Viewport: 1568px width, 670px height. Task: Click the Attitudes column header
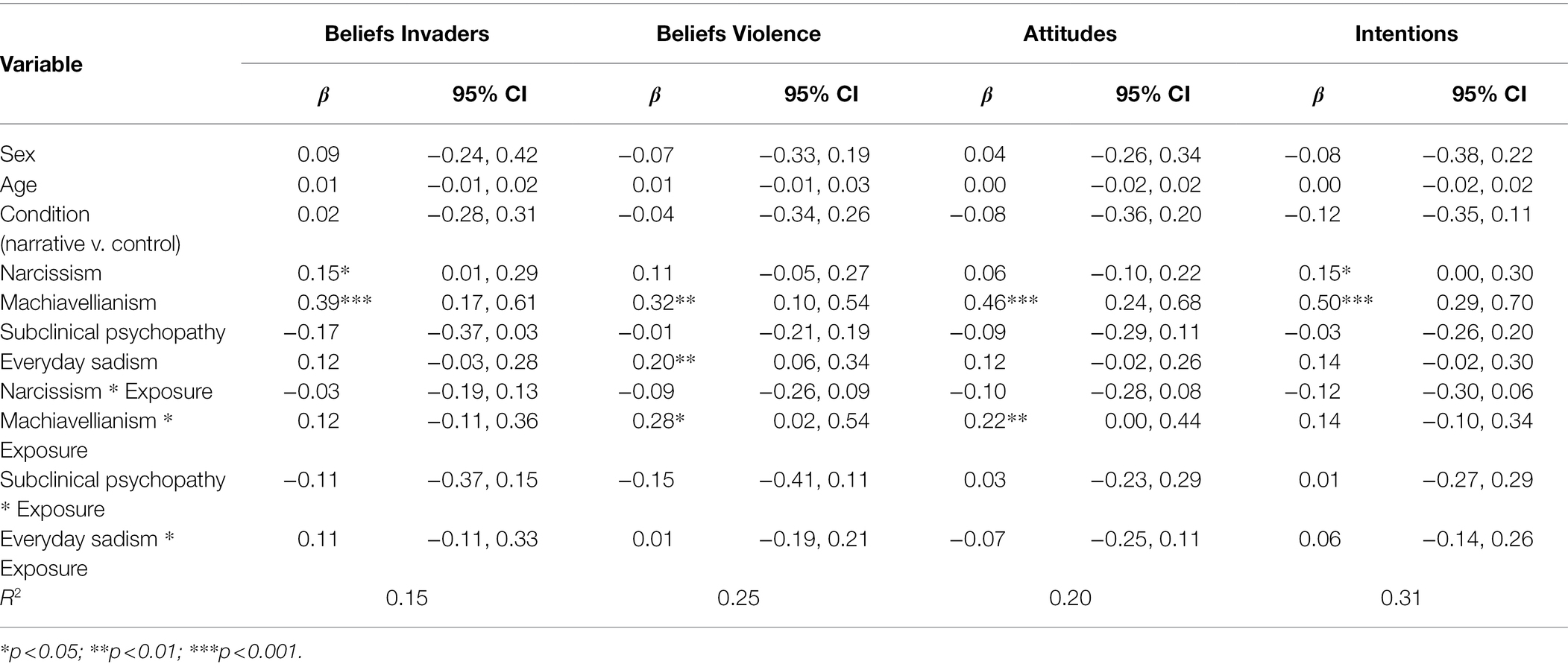click(x=1070, y=34)
